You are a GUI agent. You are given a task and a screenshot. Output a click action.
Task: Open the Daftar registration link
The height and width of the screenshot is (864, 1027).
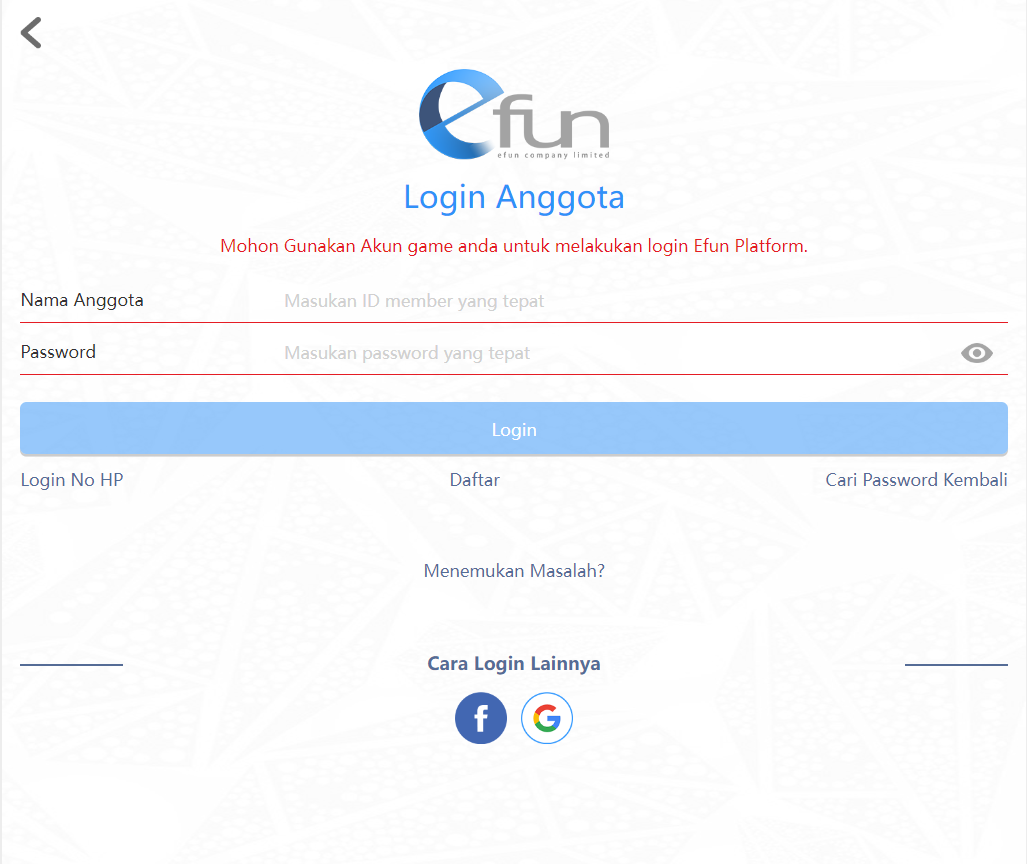pyautogui.click(x=475, y=480)
